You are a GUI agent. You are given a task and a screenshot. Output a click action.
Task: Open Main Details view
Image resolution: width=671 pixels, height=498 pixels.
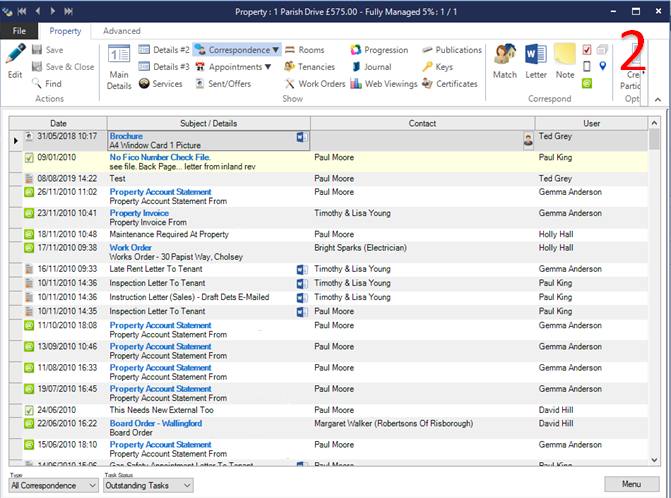[x=119, y=66]
